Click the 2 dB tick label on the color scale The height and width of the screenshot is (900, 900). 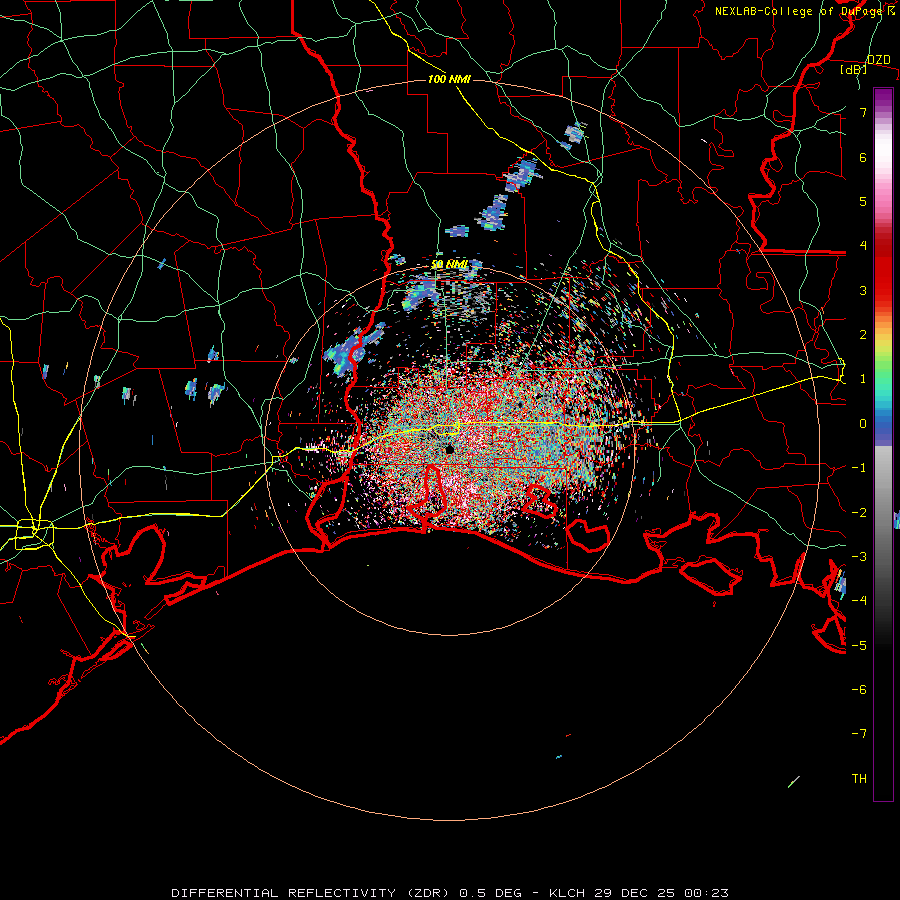tap(863, 335)
